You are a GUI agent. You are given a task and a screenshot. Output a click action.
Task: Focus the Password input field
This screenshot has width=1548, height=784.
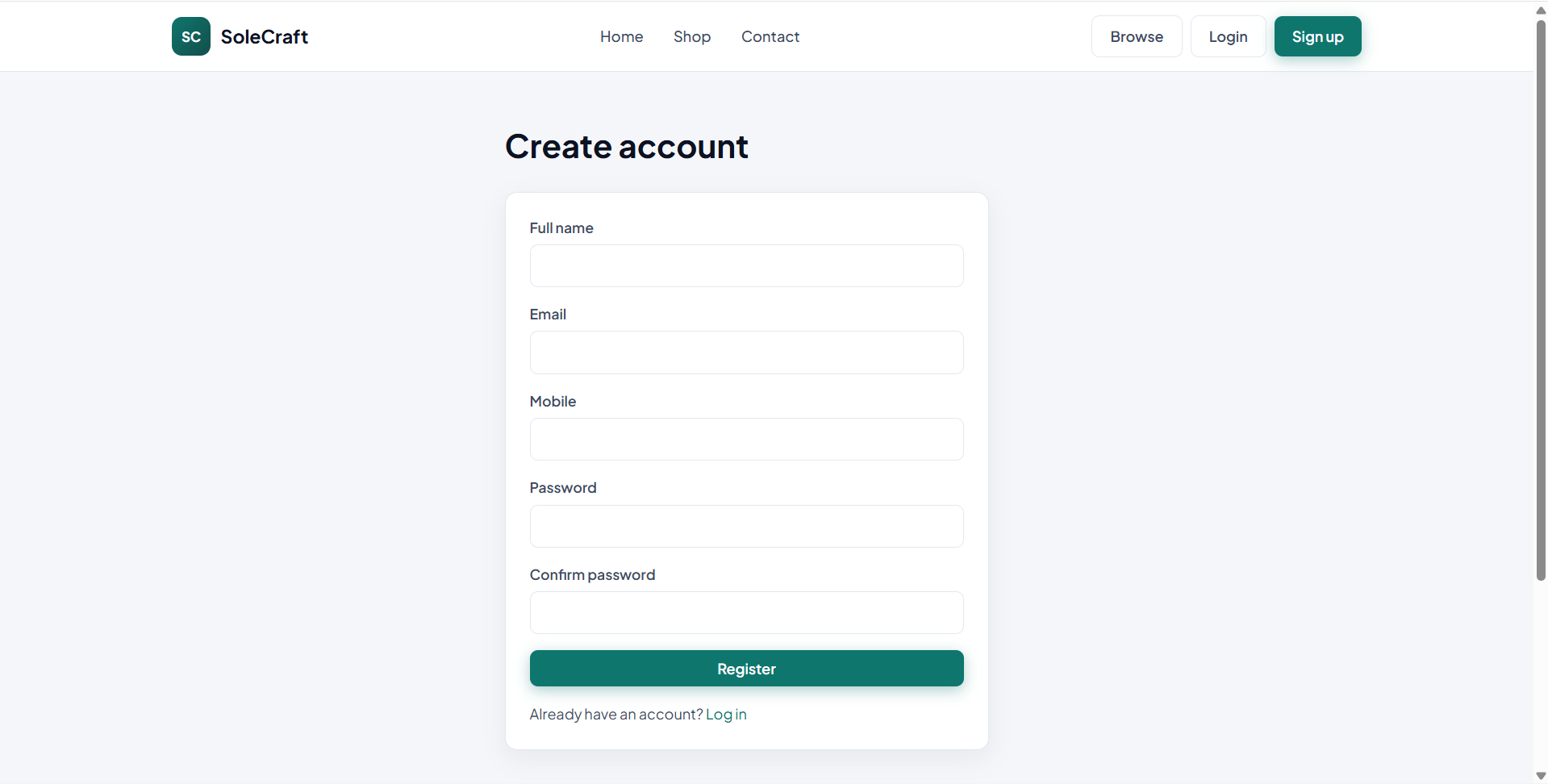coord(746,526)
